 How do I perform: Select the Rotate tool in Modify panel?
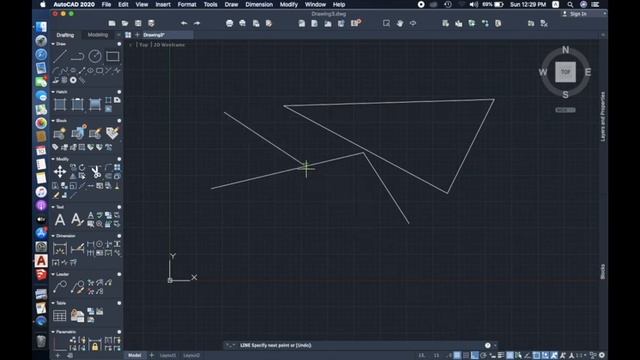[82, 167]
